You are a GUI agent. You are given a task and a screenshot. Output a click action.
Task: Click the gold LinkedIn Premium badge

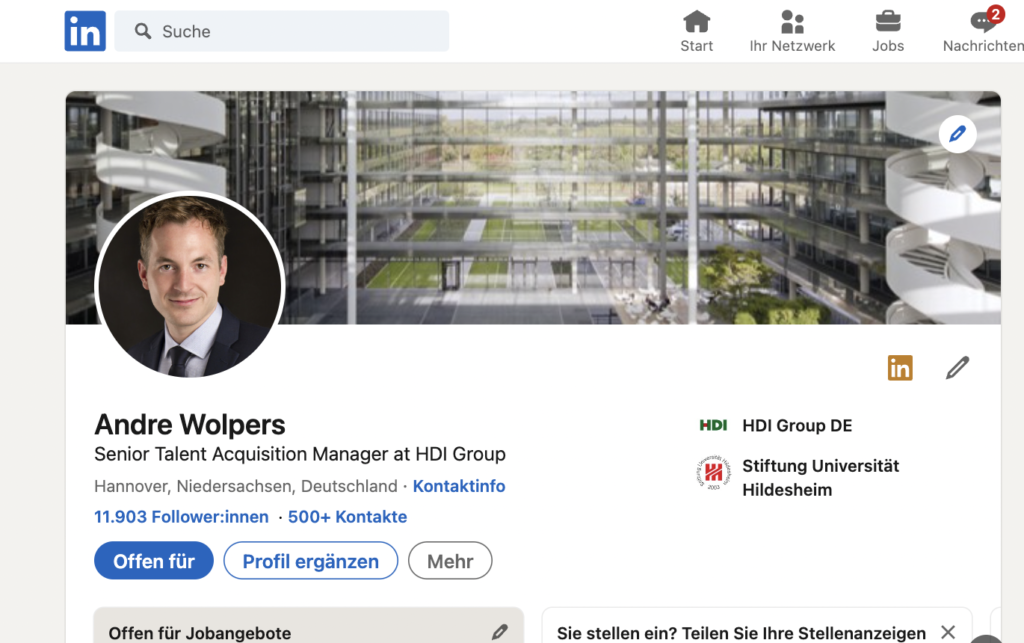click(900, 368)
